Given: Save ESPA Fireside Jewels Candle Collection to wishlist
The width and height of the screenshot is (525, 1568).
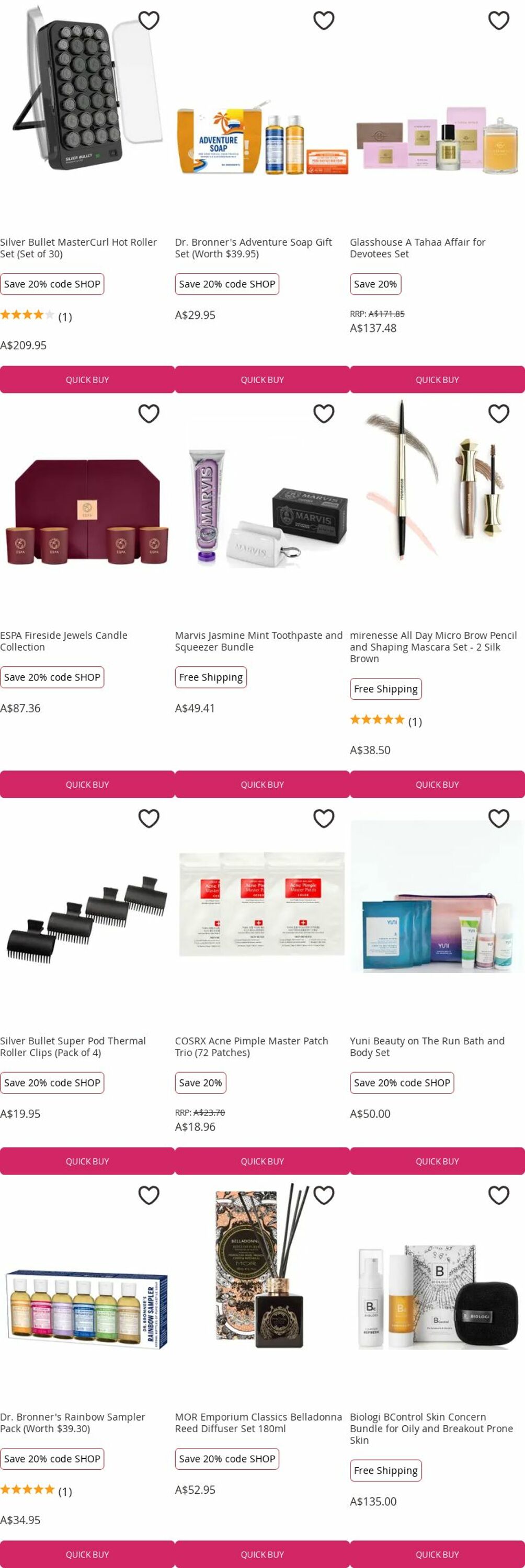Looking at the screenshot, I should [149, 414].
